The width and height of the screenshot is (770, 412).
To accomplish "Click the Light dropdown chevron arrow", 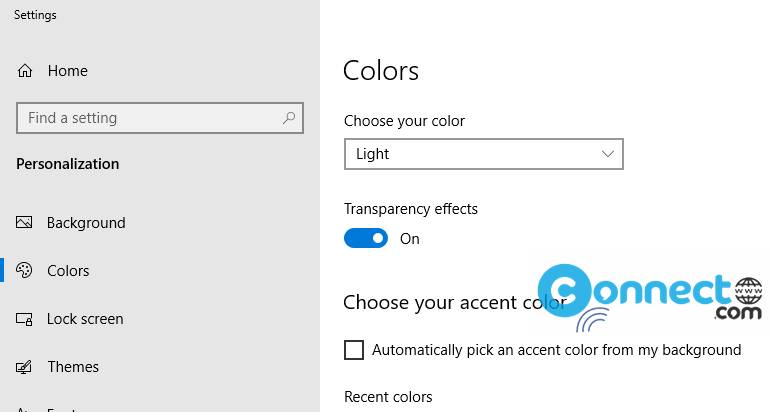I will pyautogui.click(x=607, y=154).
